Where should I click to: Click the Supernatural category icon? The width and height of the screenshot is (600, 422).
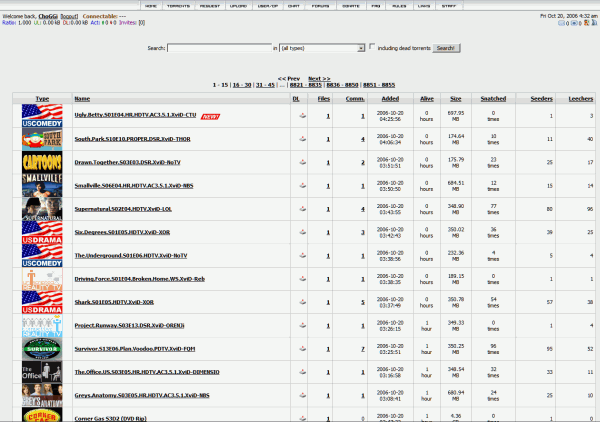[42, 209]
